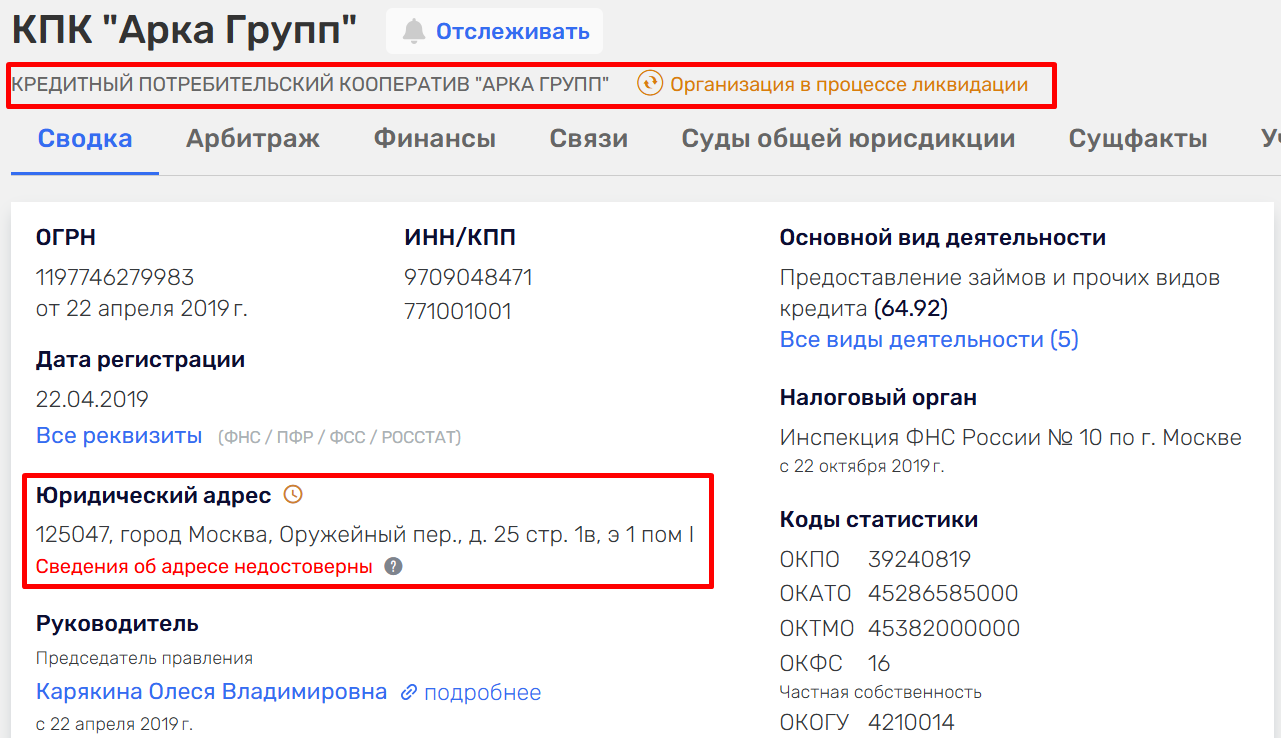Viewport: 1281px width, 738px height.
Task: Click the Юридический адрес heading
Action: pos(153,495)
